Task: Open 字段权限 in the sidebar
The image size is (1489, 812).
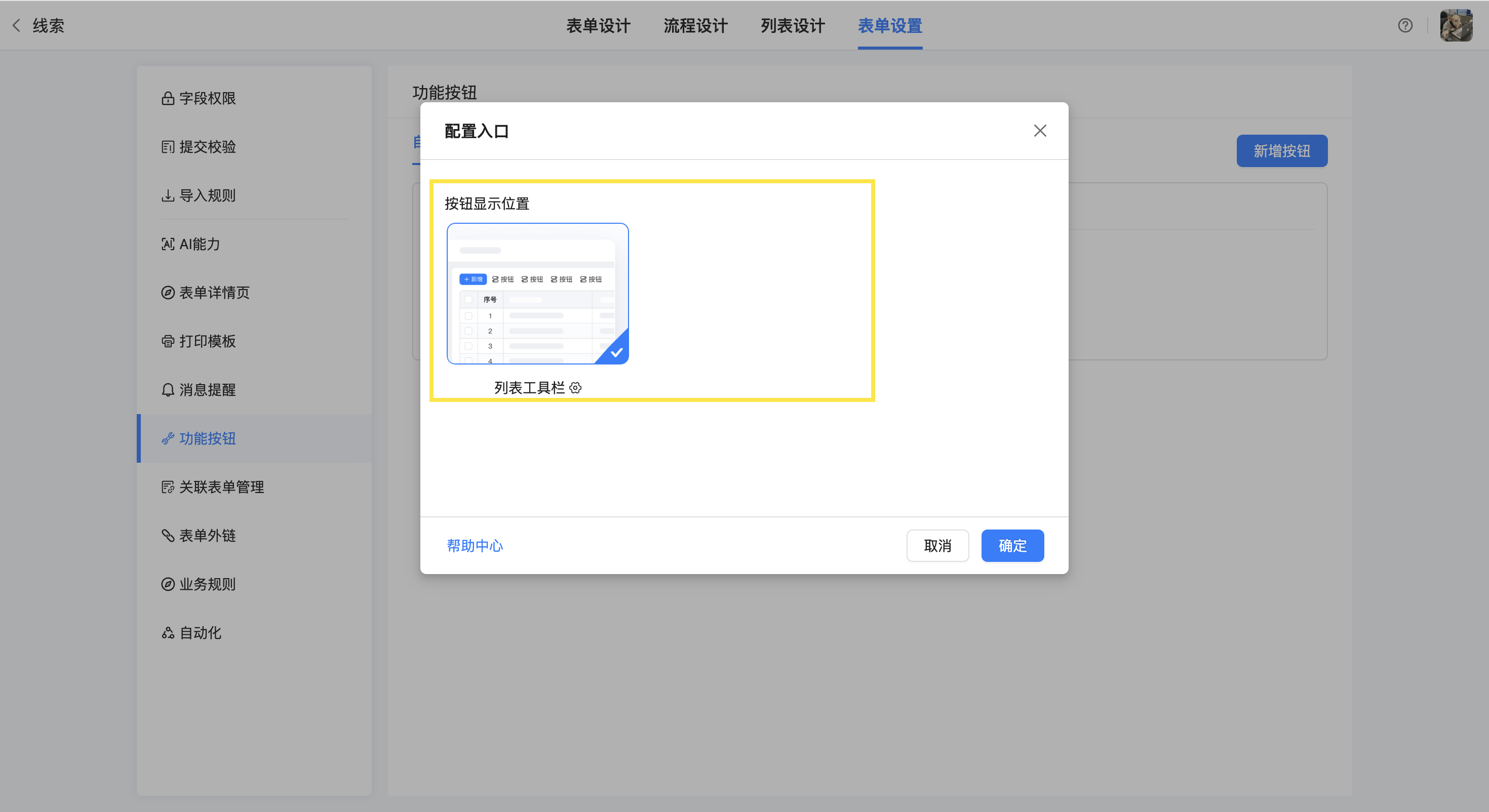Action: [x=254, y=98]
